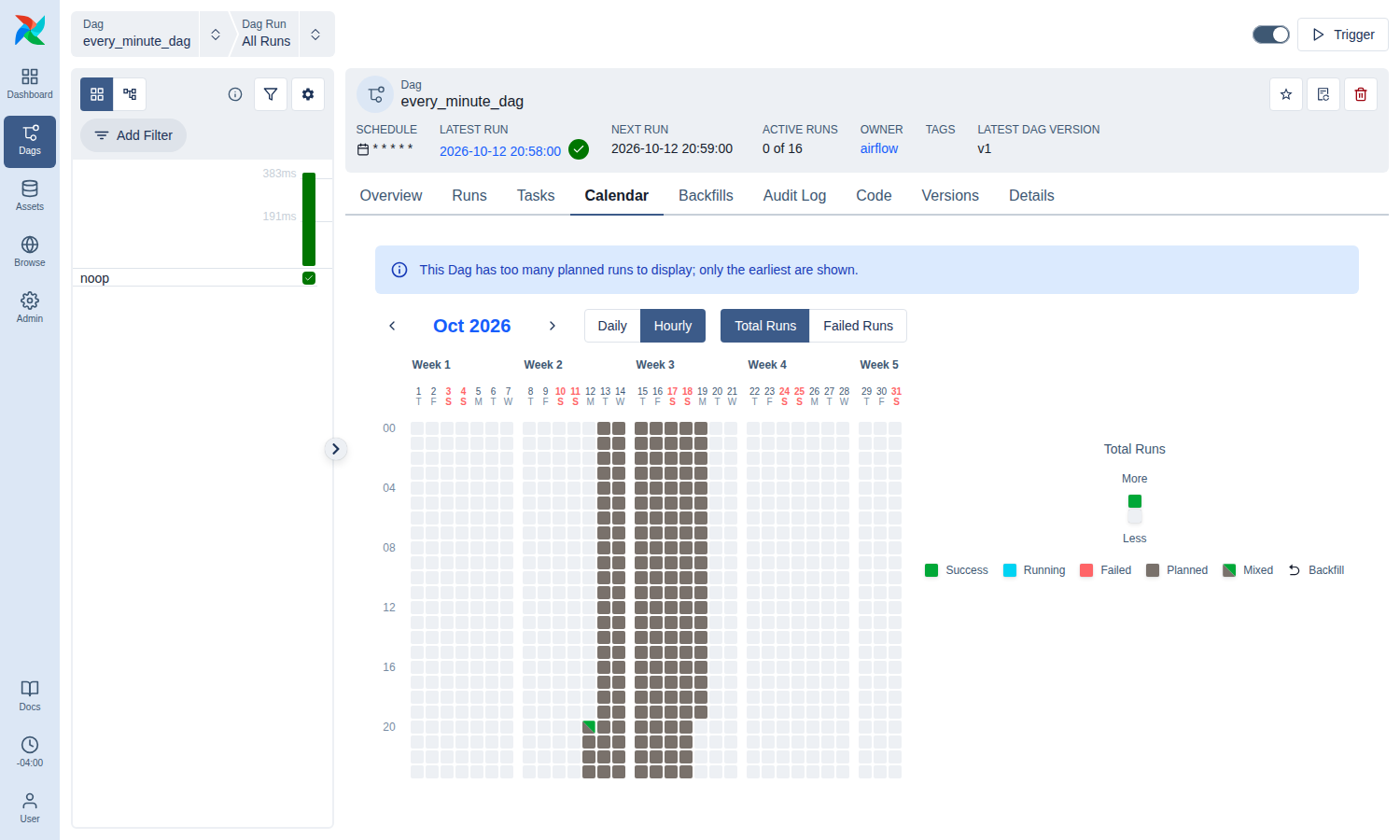Trigger the Dag
The height and width of the screenshot is (840, 1400).
(x=1343, y=35)
